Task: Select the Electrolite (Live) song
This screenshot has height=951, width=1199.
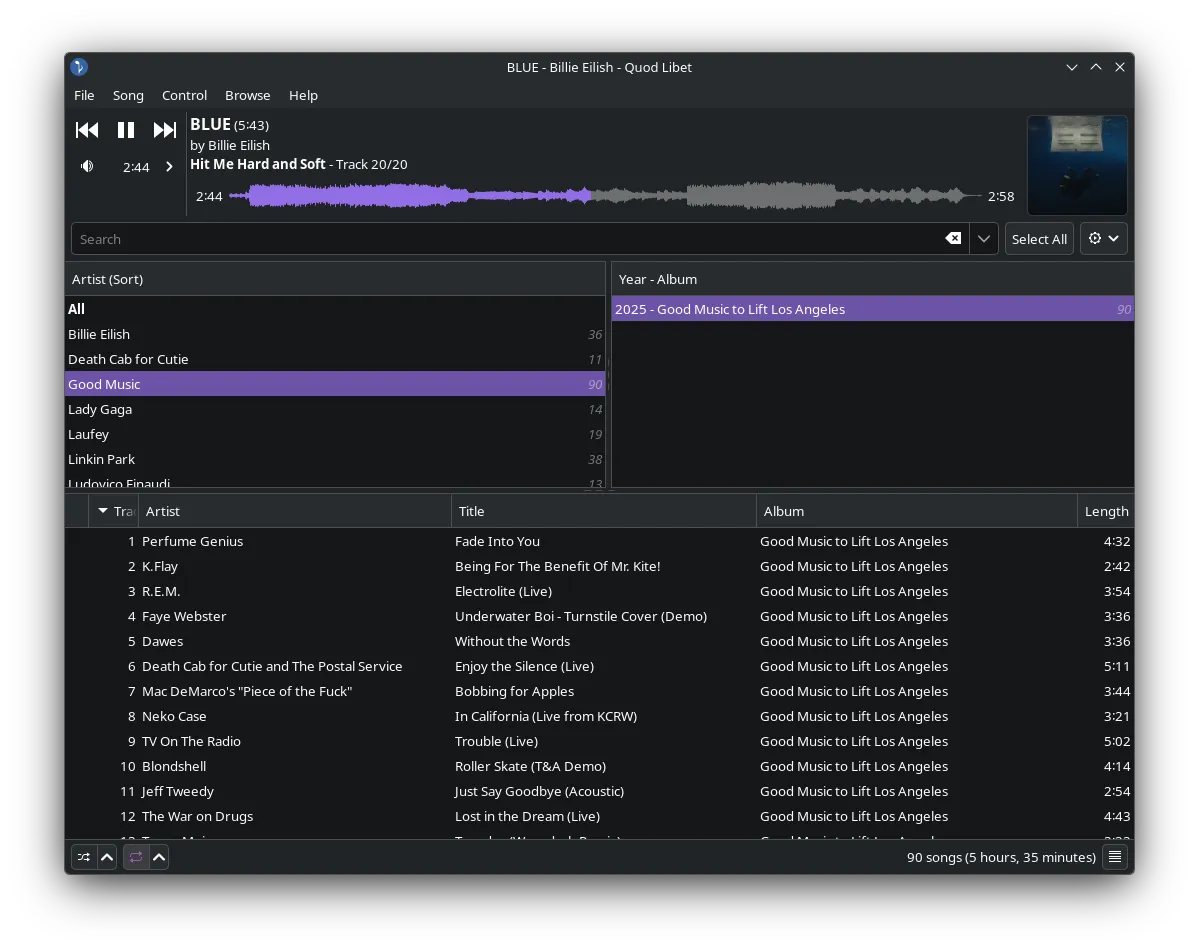Action: pos(599,591)
